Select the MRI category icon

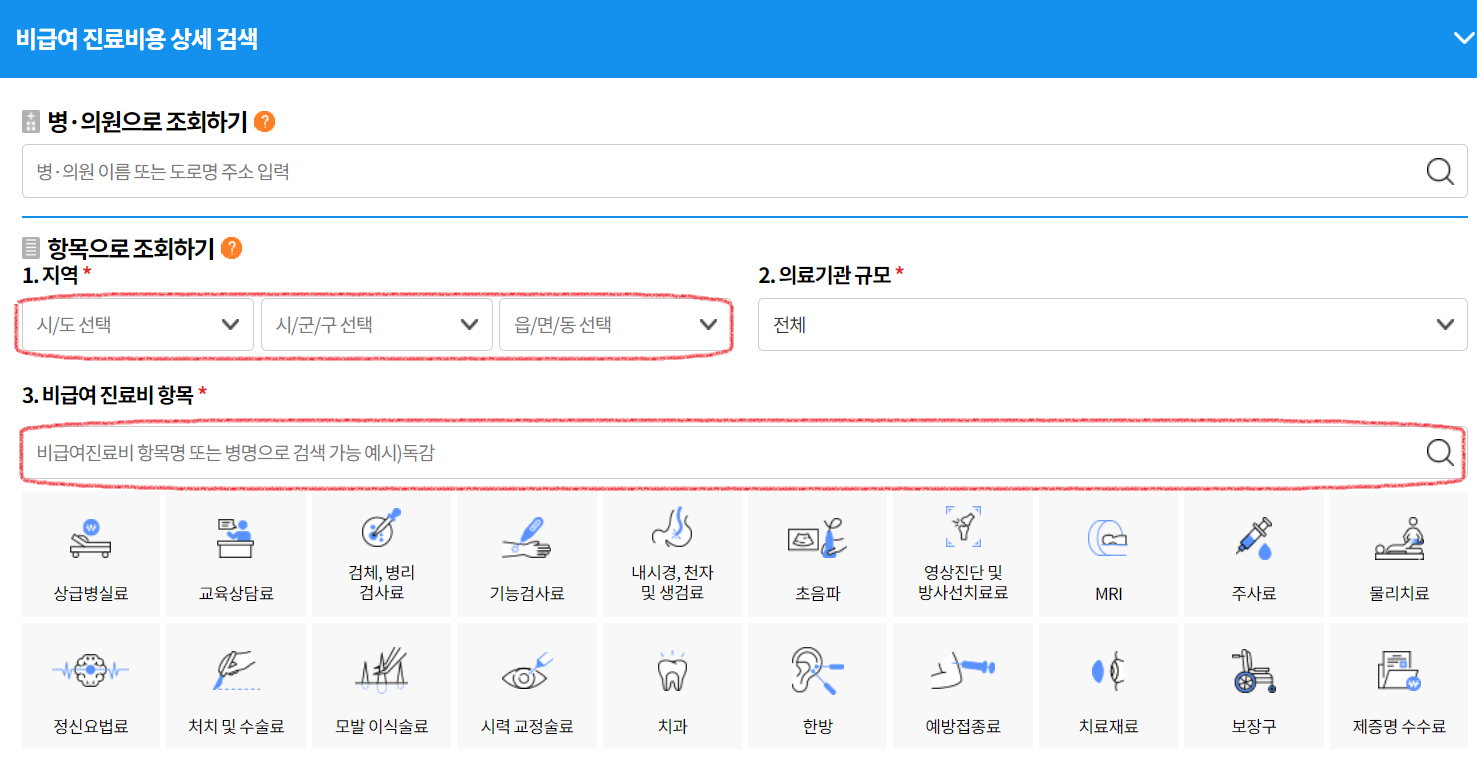coord(1107,555)
